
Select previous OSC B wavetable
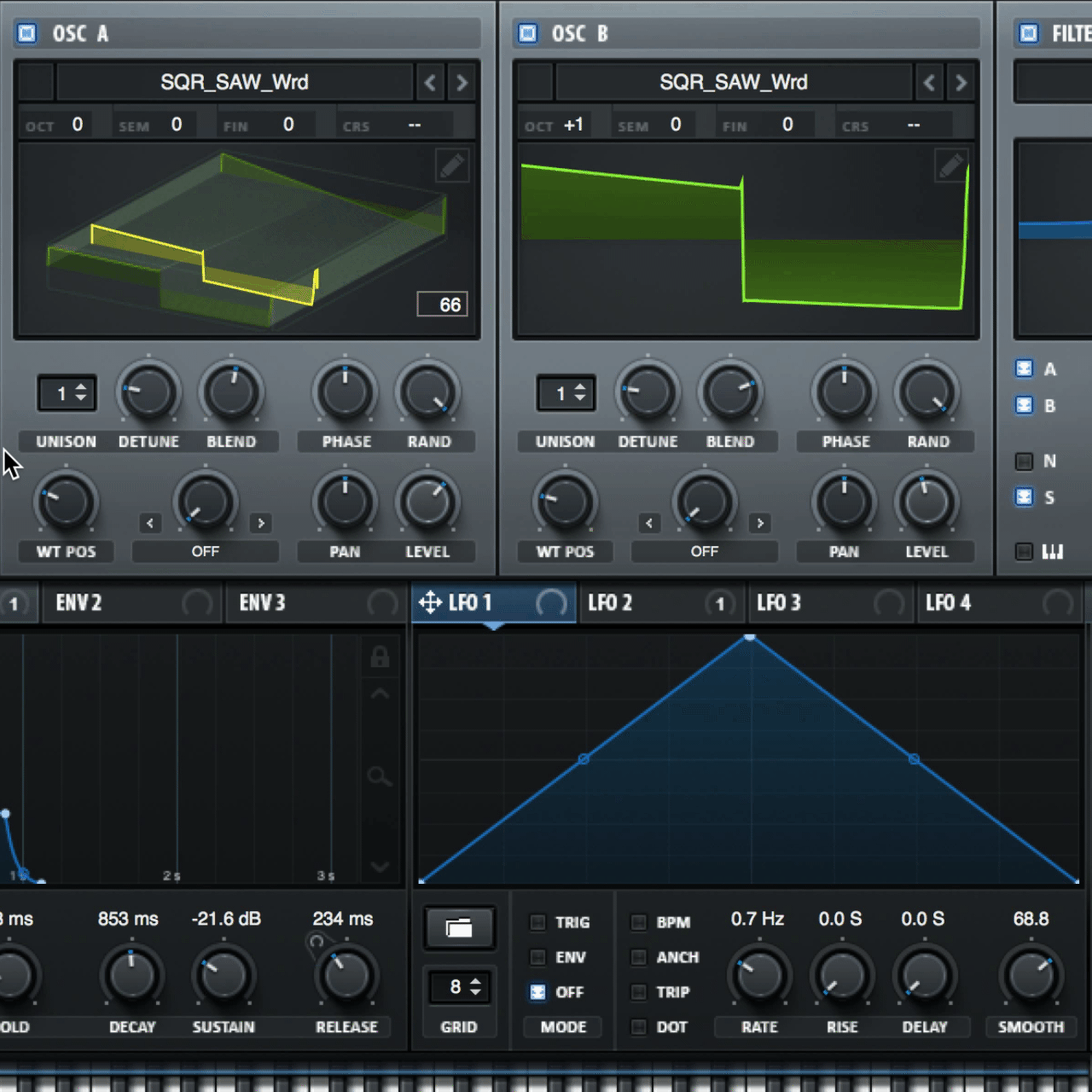tap(929, 83)
